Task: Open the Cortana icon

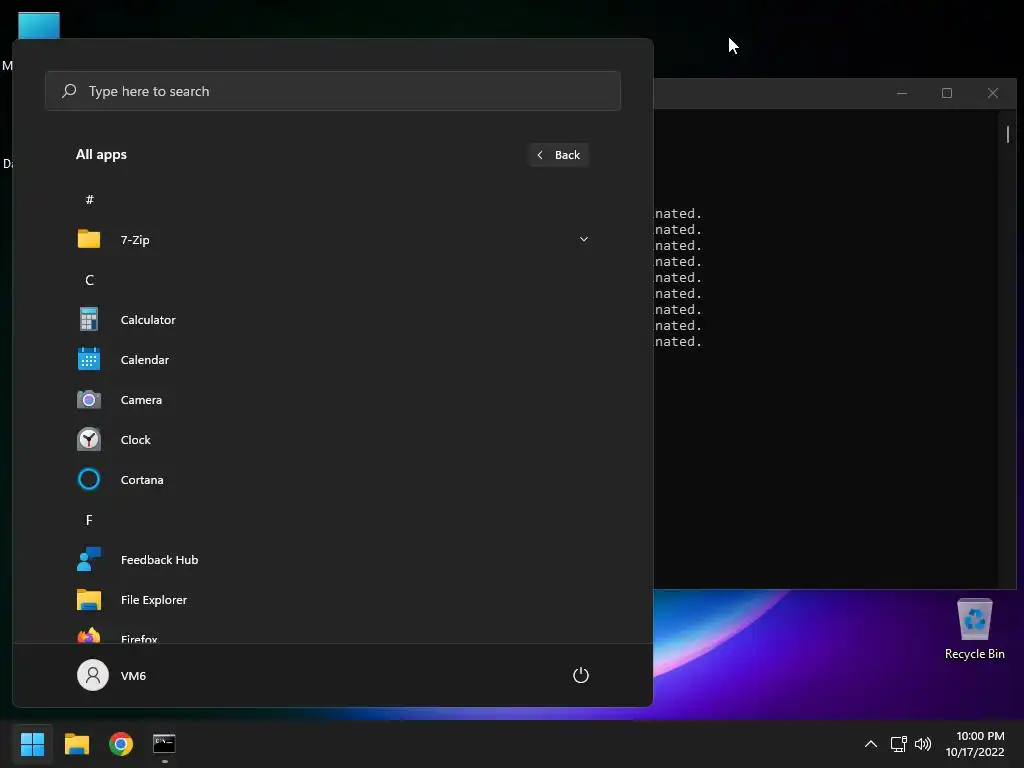Action: 89,479
